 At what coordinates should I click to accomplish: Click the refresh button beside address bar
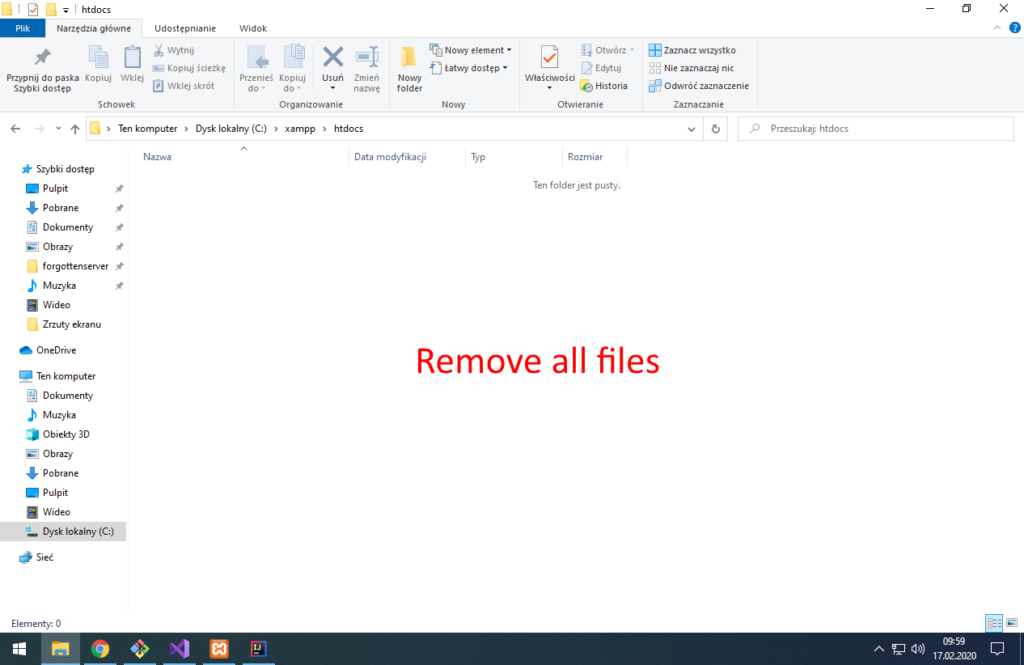click(x=716, y=129)
